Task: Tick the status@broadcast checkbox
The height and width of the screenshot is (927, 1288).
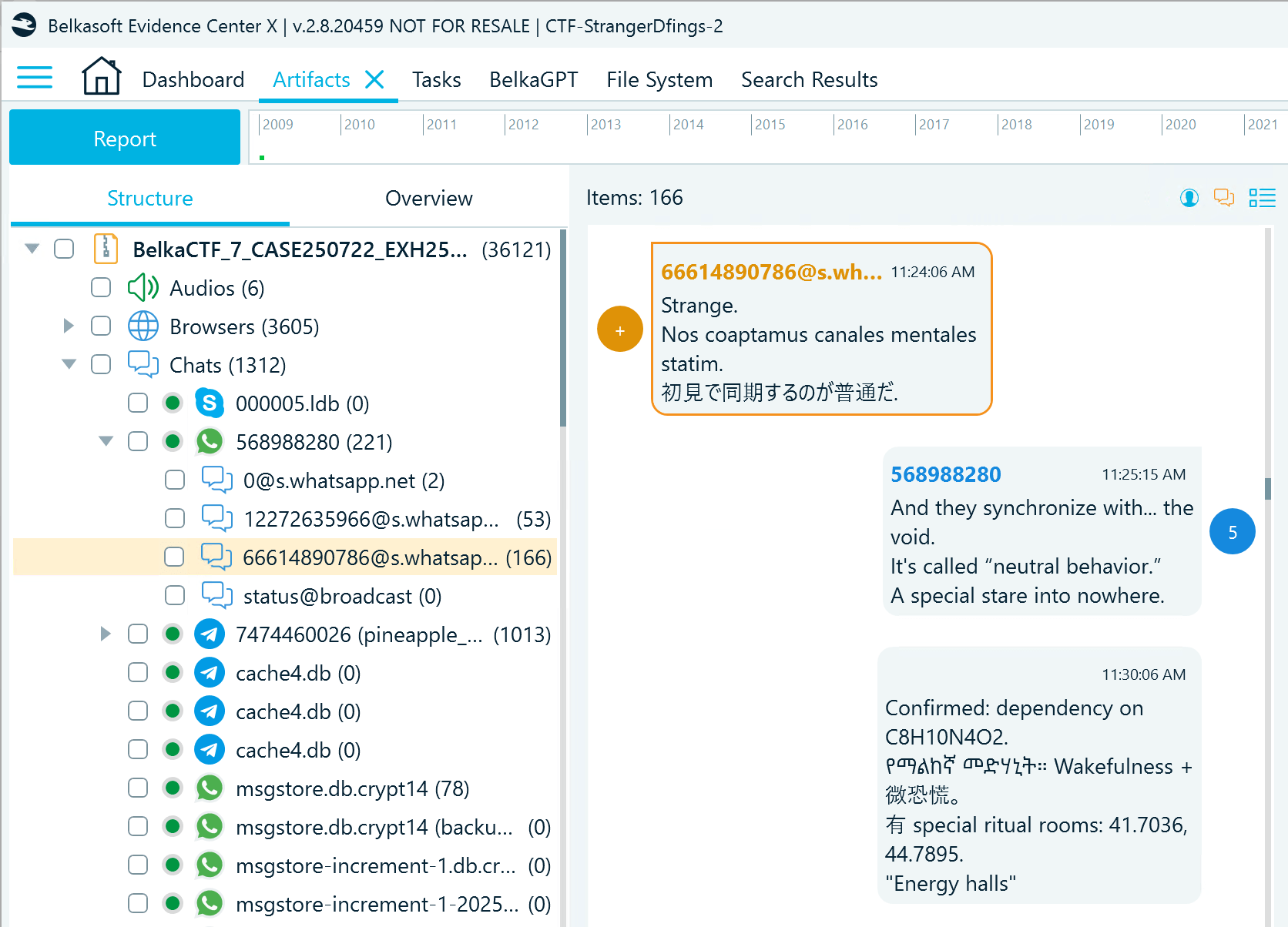Action: (175, 595)
